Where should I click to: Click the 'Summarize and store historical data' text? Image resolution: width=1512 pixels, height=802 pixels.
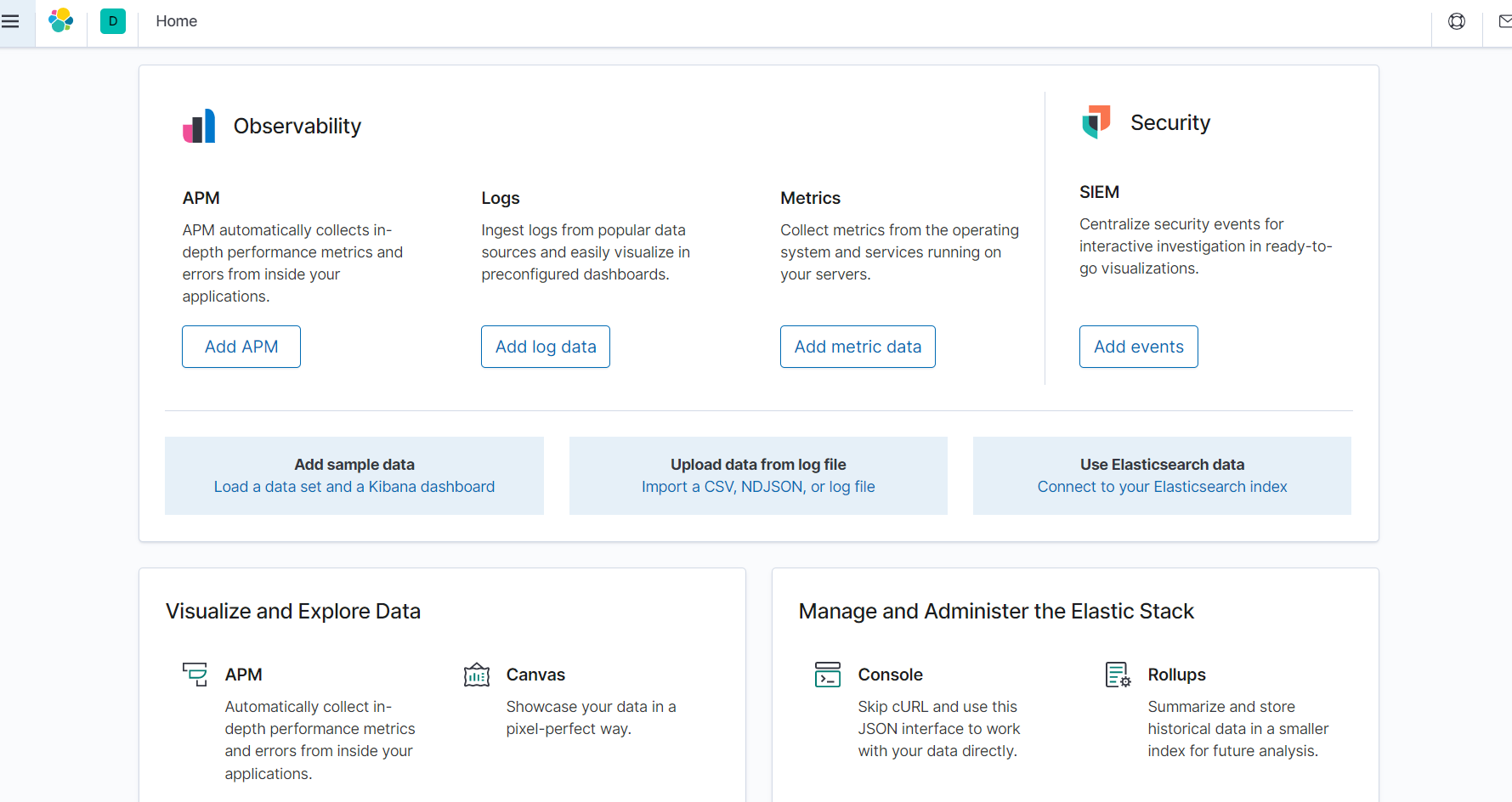(x=1238, y=729)
